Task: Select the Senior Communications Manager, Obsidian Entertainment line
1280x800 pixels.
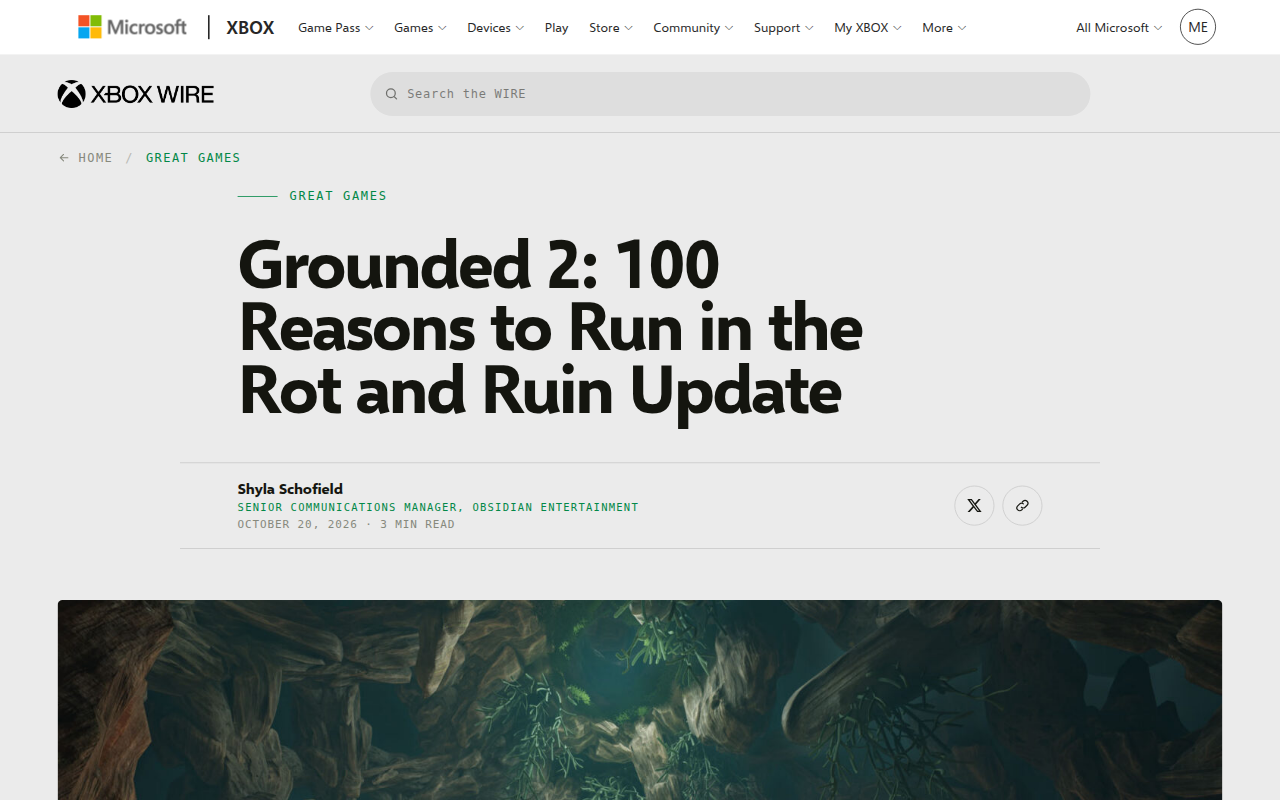Action: tap(438, 507)
